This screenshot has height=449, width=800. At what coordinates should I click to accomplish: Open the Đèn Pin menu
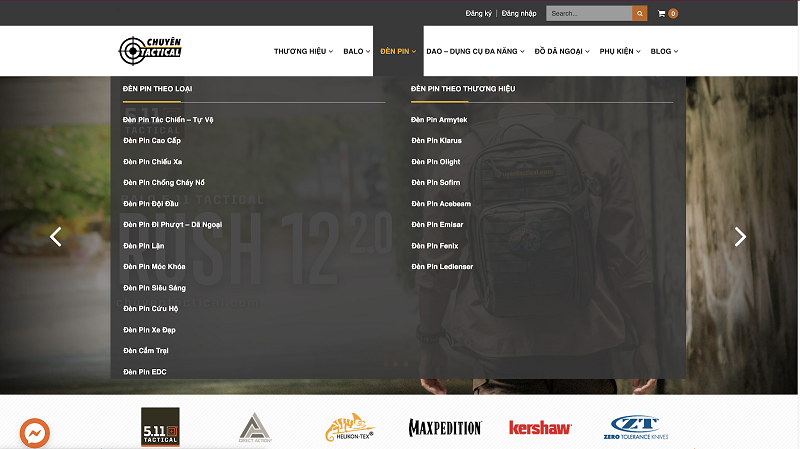(x=398, y=51)
